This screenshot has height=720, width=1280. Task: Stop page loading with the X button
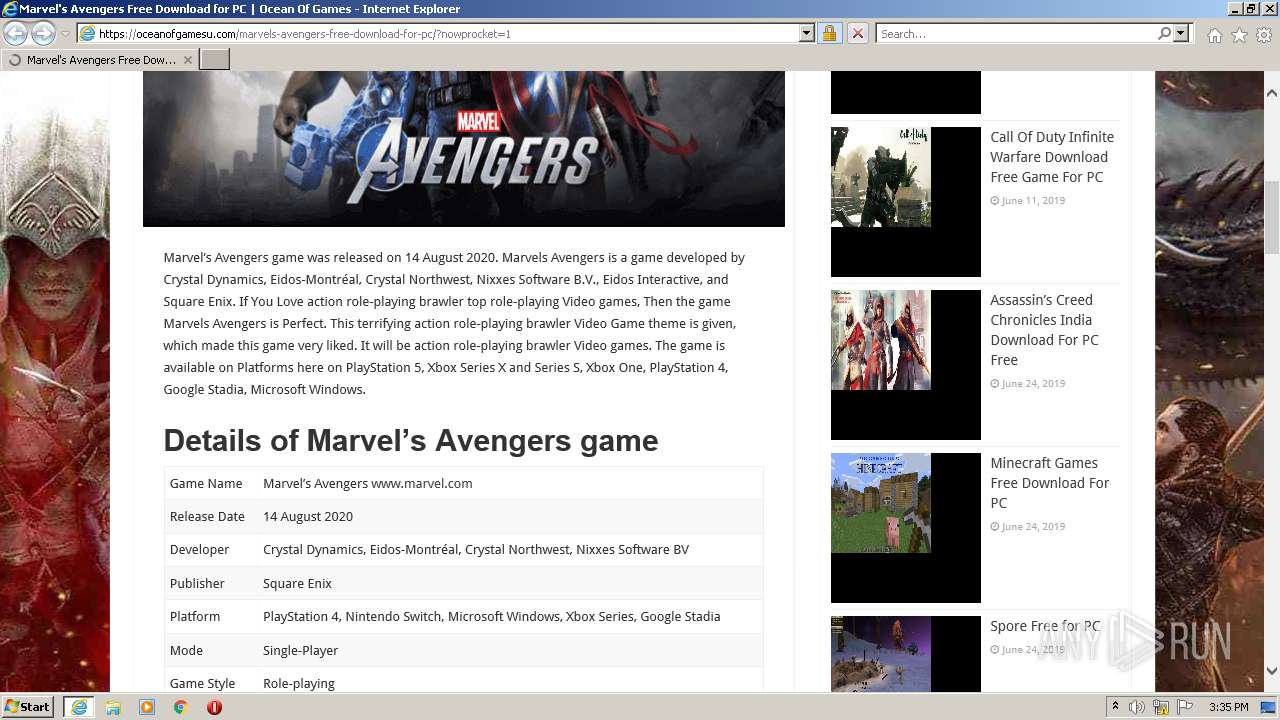click(857, 33)
